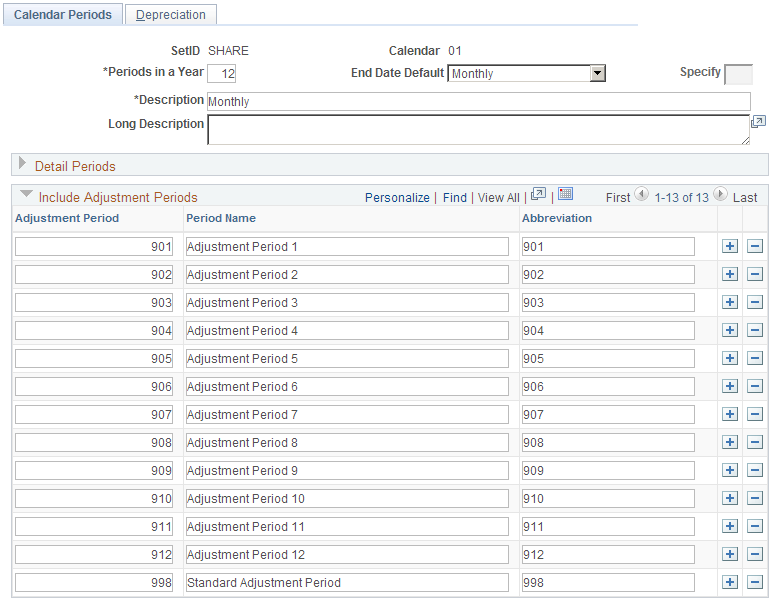Delete the Adjustment Period 902 row

(x=755, y=274)
